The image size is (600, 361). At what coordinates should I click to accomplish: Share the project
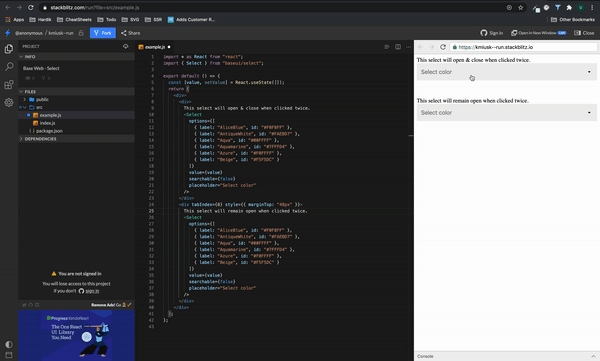(x=130, y=33)
